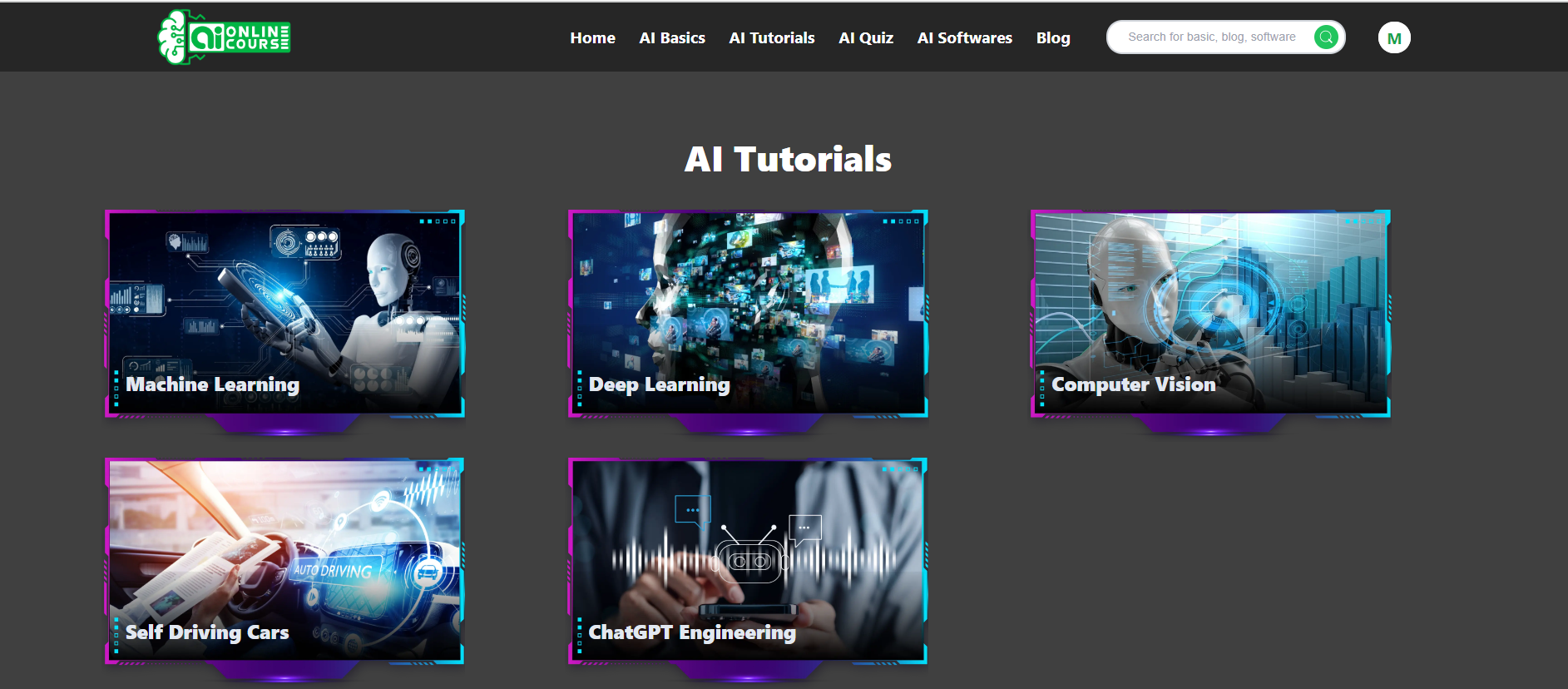This screenshot has width=1568, height=689.
Task: Open Blog menu item
Action: point(1053,37)
